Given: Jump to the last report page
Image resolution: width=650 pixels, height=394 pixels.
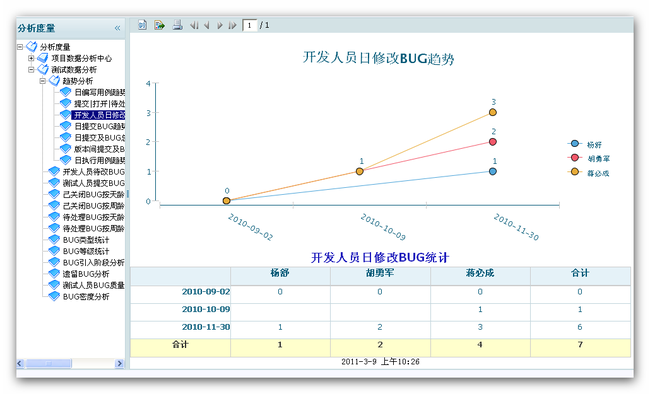Looking at the screenshot, I should tap(232, 26).
